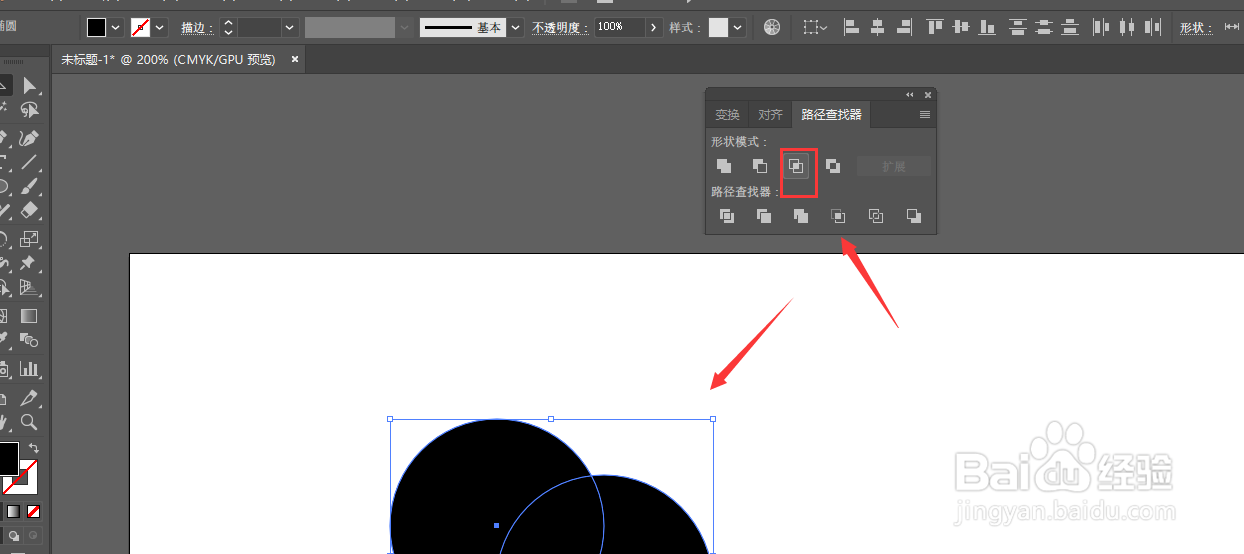1244x554 pixels.
Task: Apply the Crop pathfinder
Action: click(839, 216)
